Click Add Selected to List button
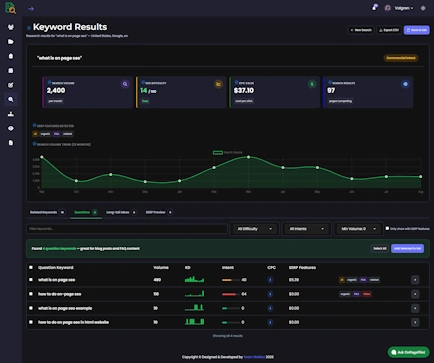This screenshot has width=434, height=363. point(407,248)
